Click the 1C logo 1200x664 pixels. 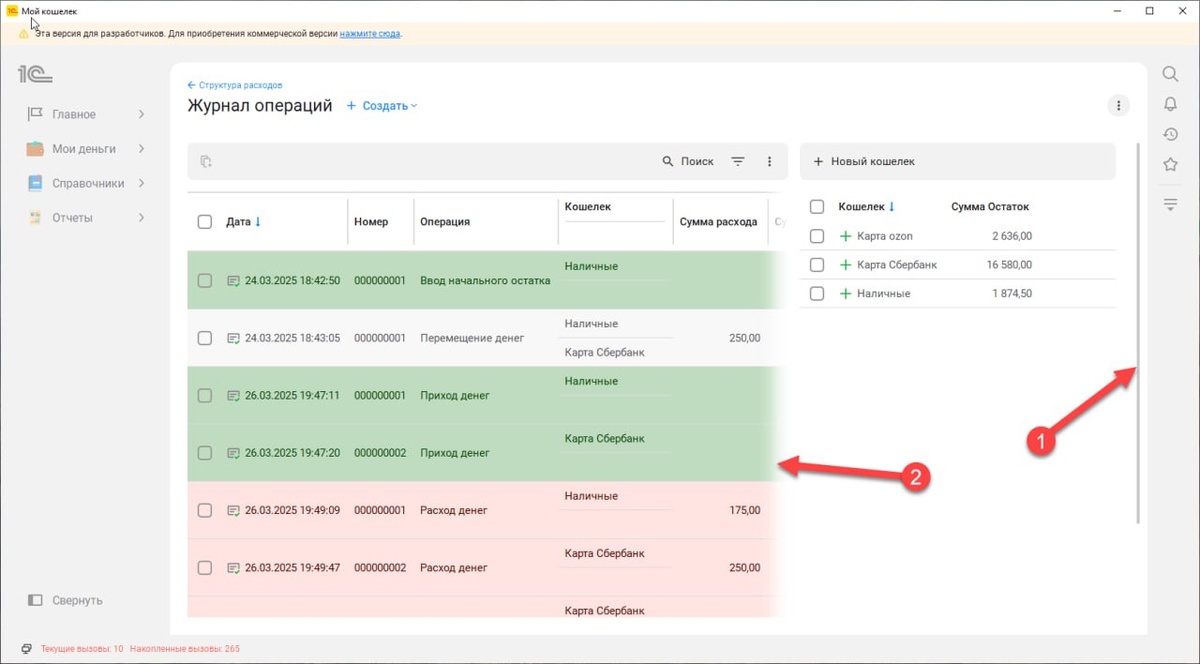[35, 74]
